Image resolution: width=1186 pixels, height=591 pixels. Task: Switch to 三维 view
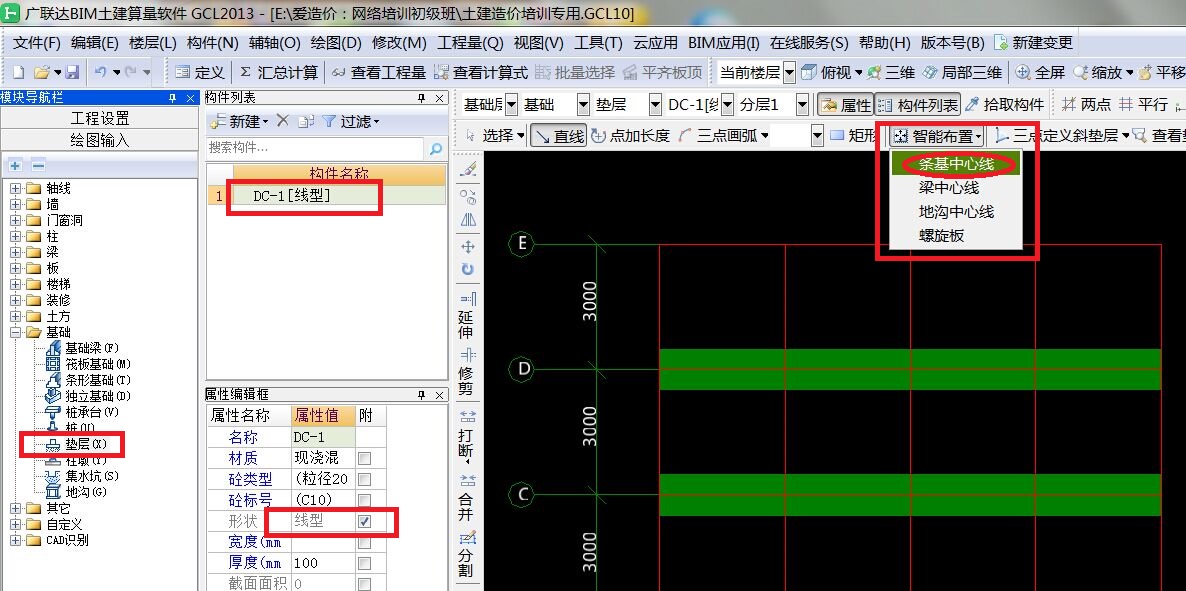coord(892,73)
